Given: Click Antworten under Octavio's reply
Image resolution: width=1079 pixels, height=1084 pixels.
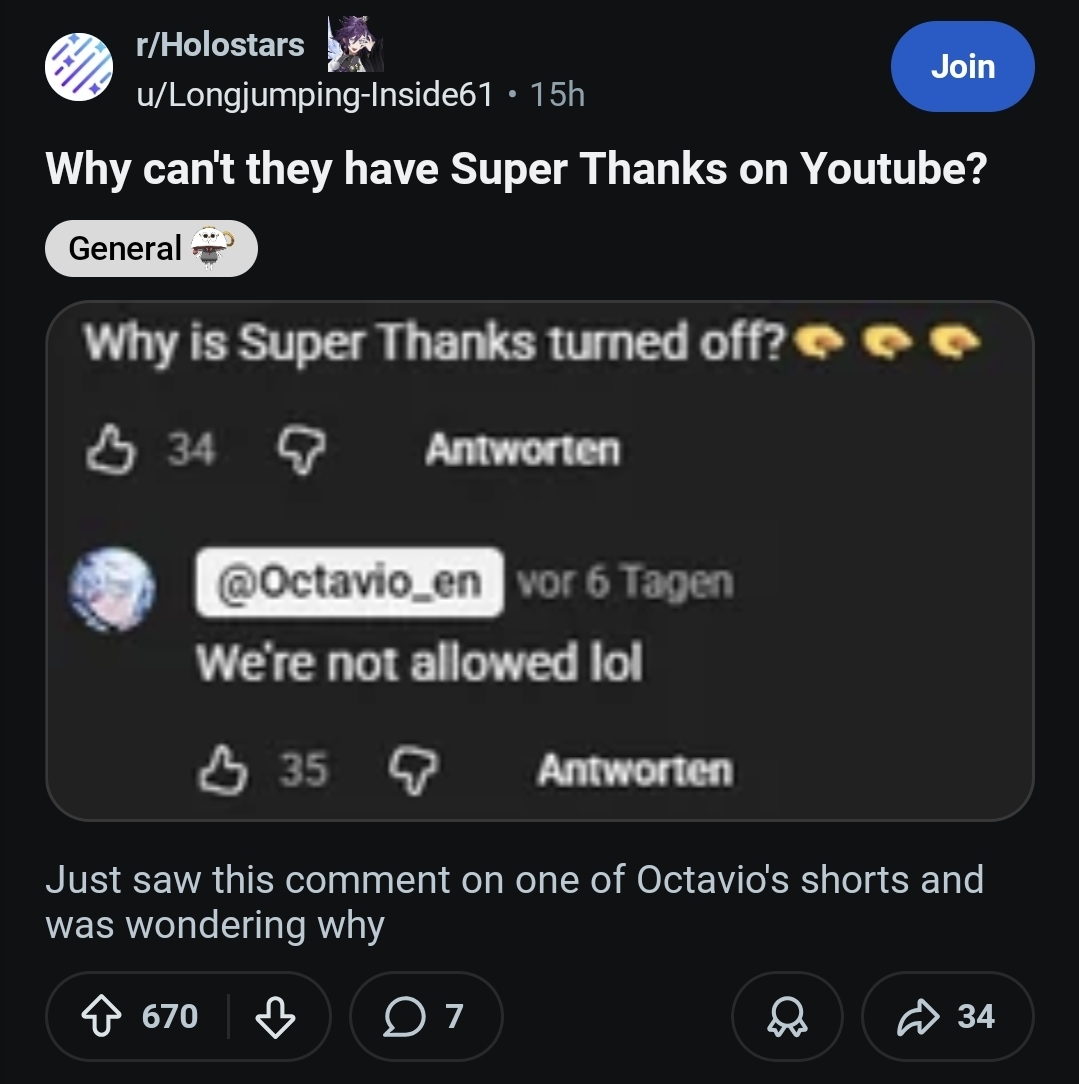Looking at the screenshot, I should coord(635,770).
